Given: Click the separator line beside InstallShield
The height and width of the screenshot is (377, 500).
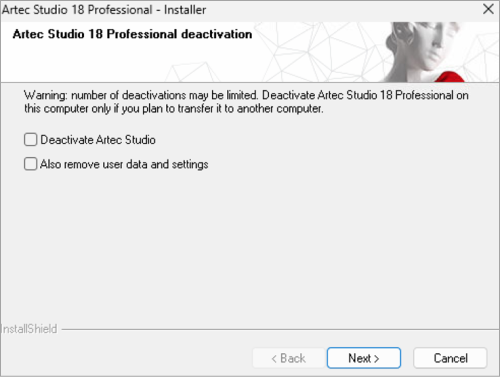Looking at the screenshot, I should tap(280, 330).
